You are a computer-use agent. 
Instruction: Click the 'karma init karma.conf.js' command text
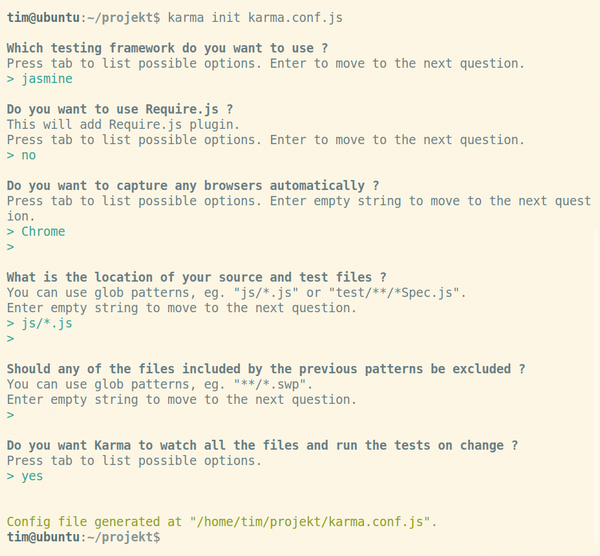pos(255,18)
